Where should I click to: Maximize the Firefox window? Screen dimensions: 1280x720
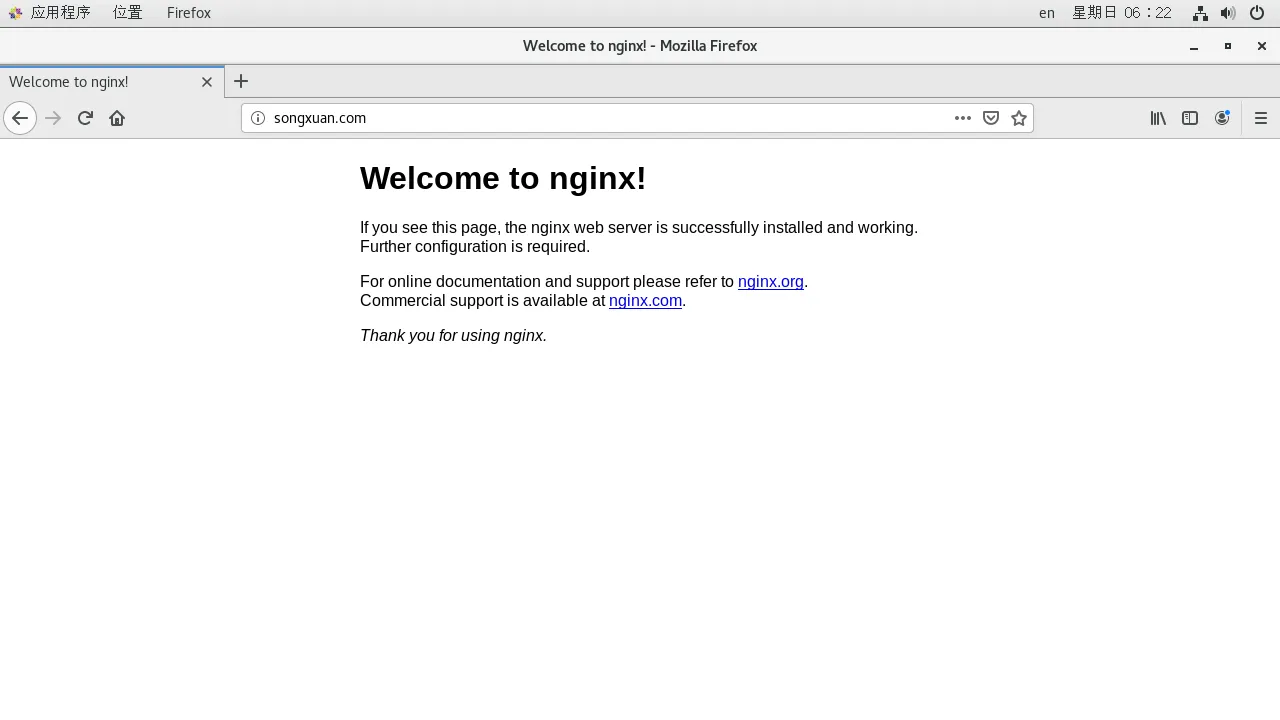1228,46
